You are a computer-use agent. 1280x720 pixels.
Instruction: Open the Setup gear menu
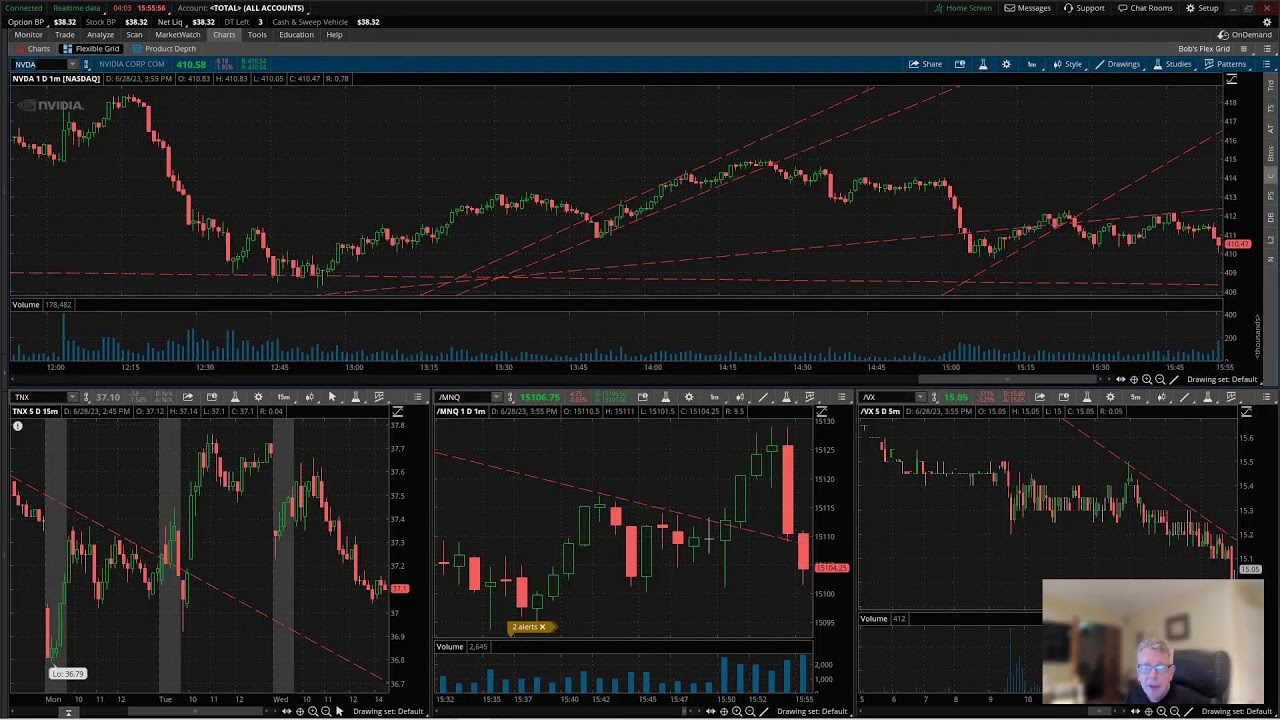pos(1202,8)
